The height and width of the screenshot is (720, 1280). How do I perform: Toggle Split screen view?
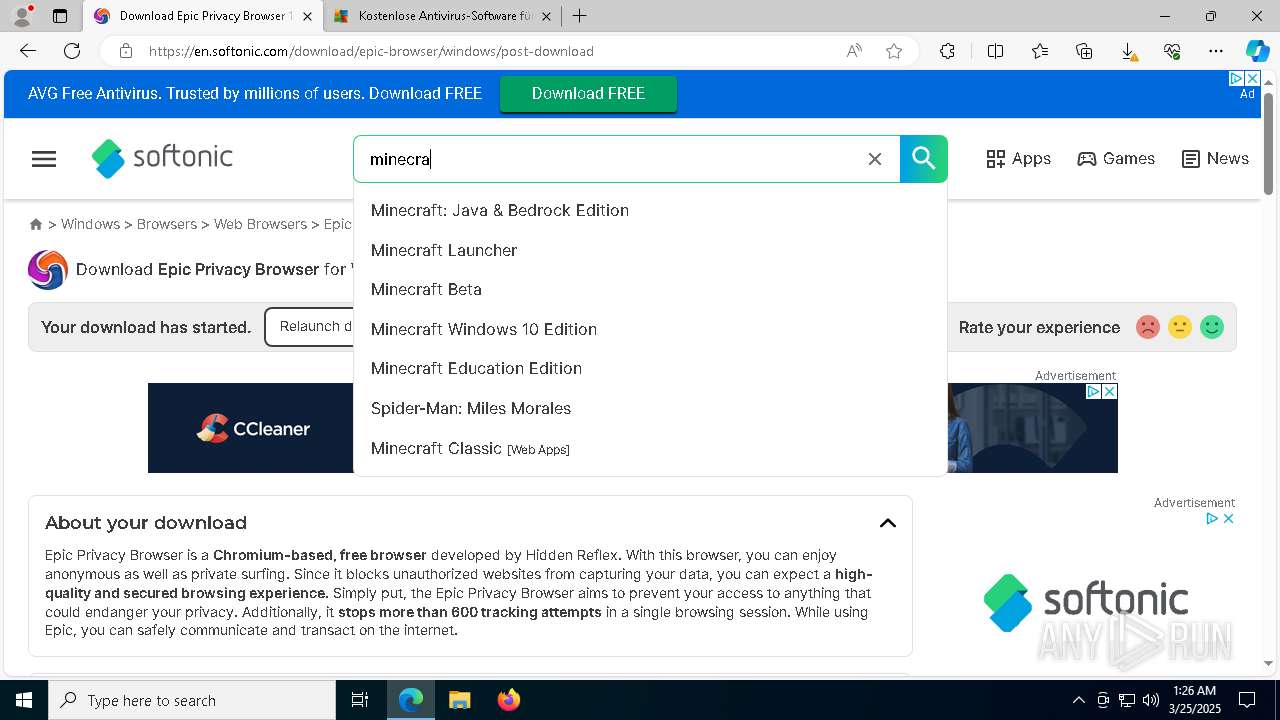pyautogui.click(x=995, y=51)
